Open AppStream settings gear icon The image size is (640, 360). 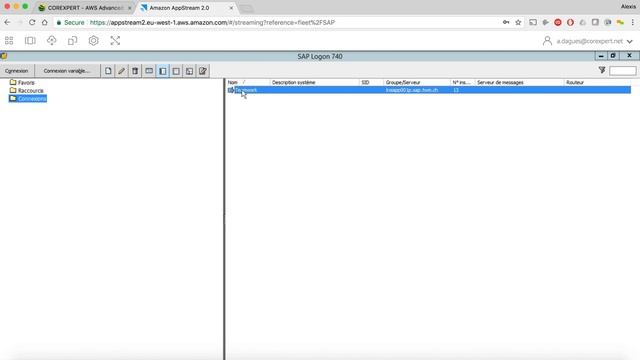[93, 40]
